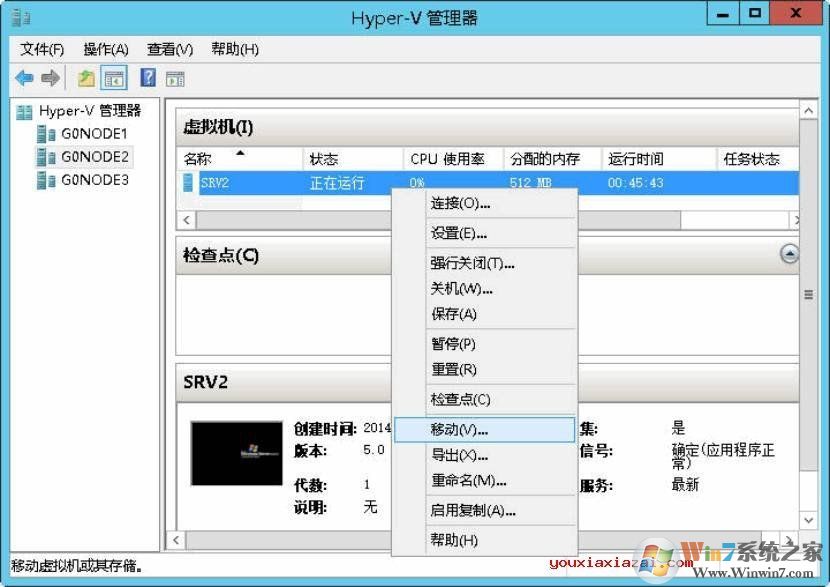Click the virtual machine icon beside SRV2
The image size is (830, 587).
[x=187, y=182]
